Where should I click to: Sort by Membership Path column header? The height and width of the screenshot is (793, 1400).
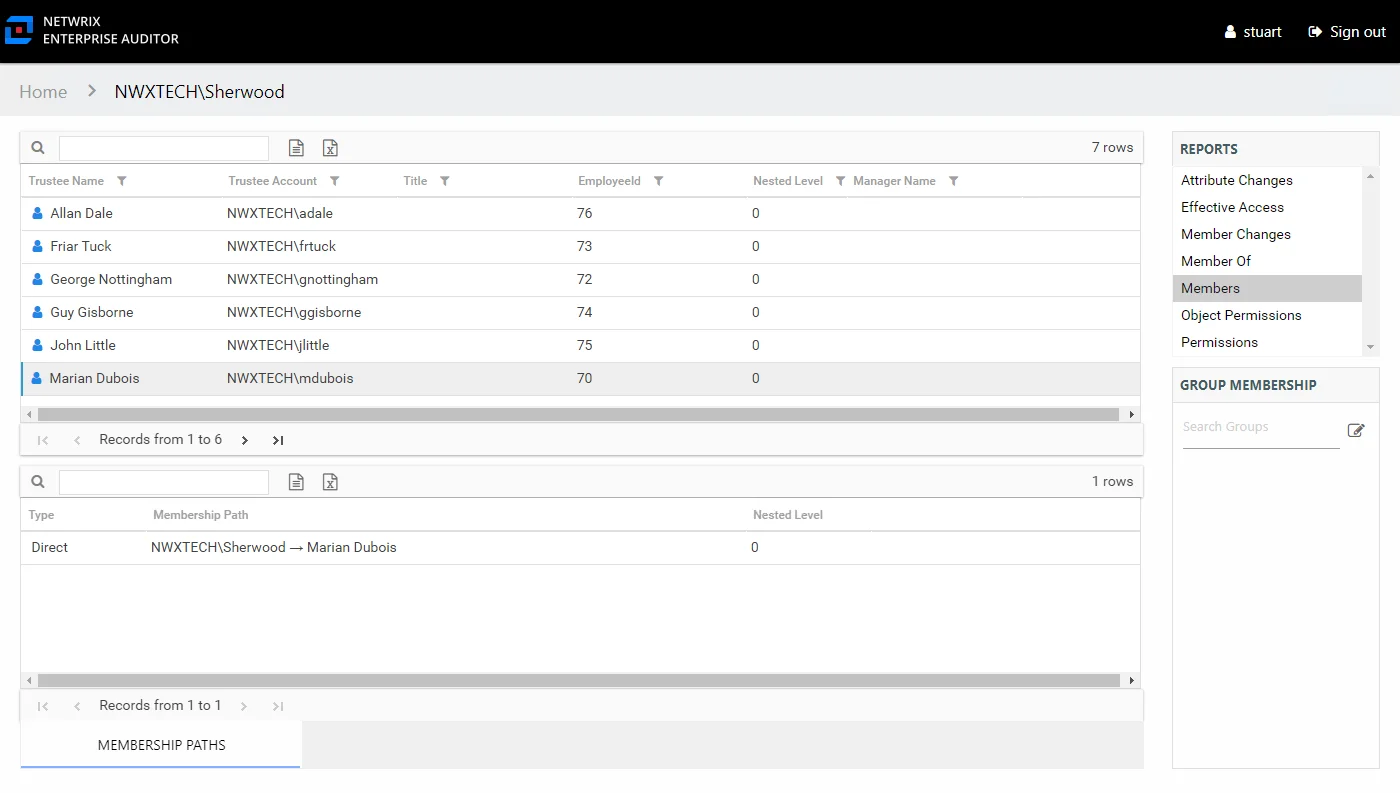[200, 515]
